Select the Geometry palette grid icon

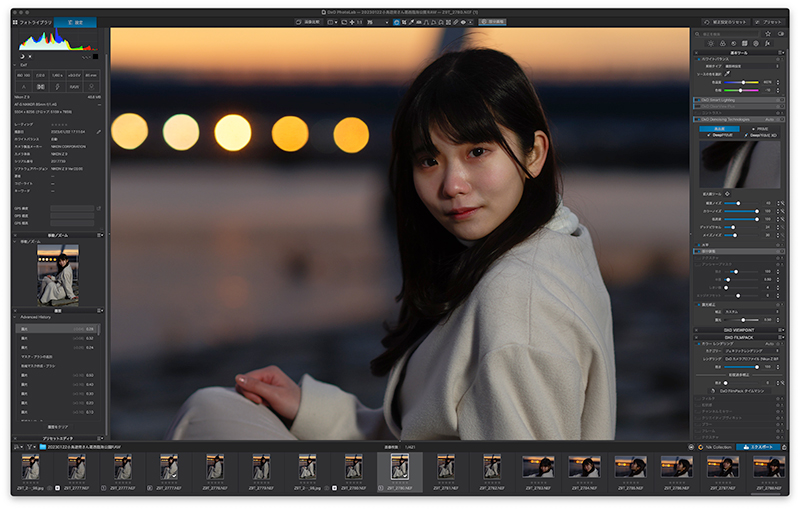(745, 44)
